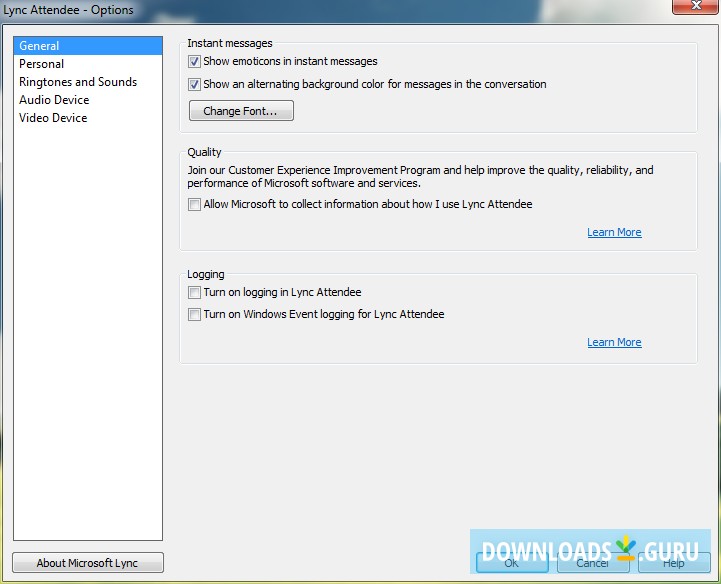The height and width of the screenshot is (584, 721).
Task: Allow Microsoft to collect usage information
Action: coord(195,204)
